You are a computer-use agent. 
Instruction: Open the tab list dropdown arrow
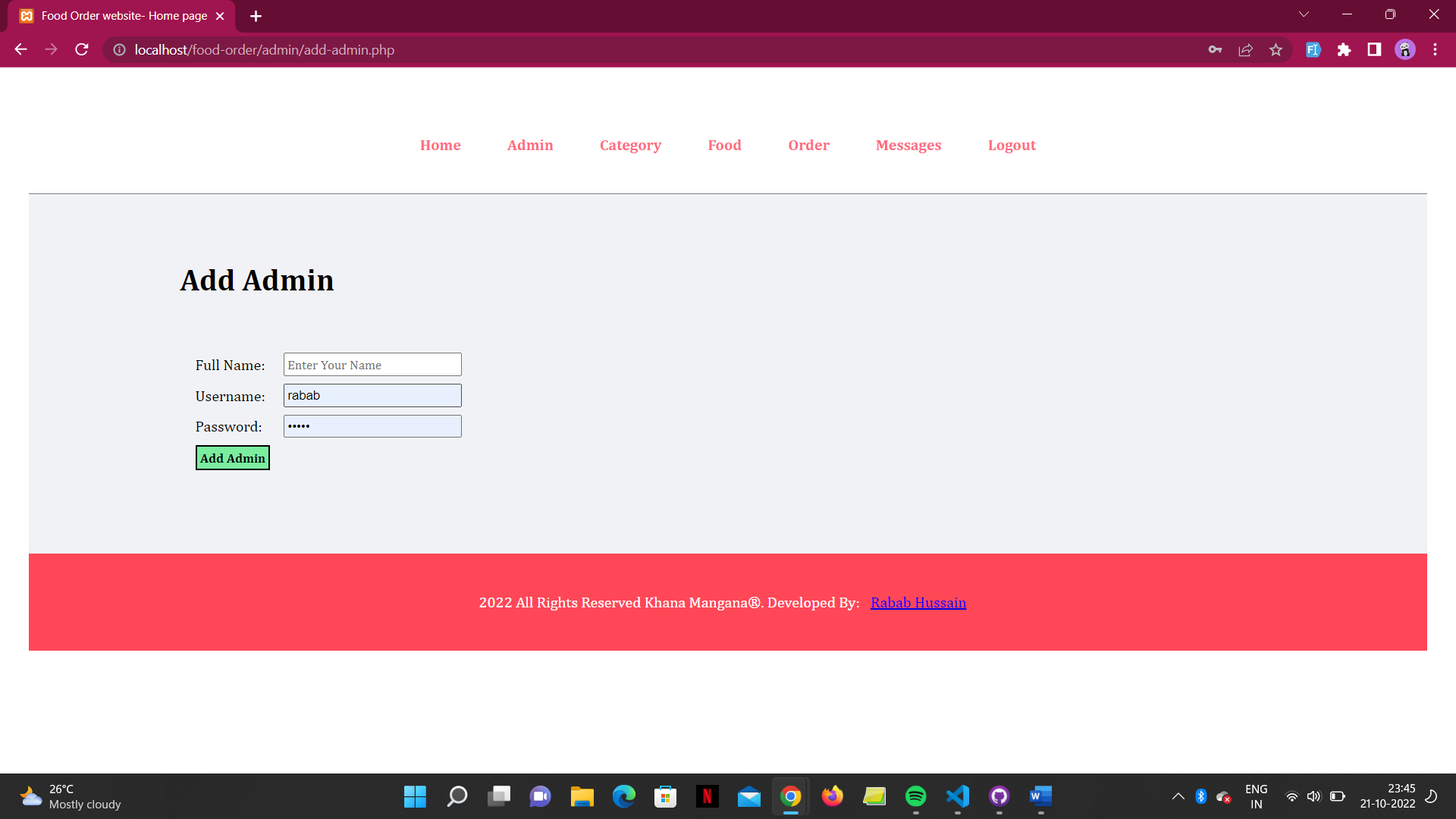point(1304,14)
